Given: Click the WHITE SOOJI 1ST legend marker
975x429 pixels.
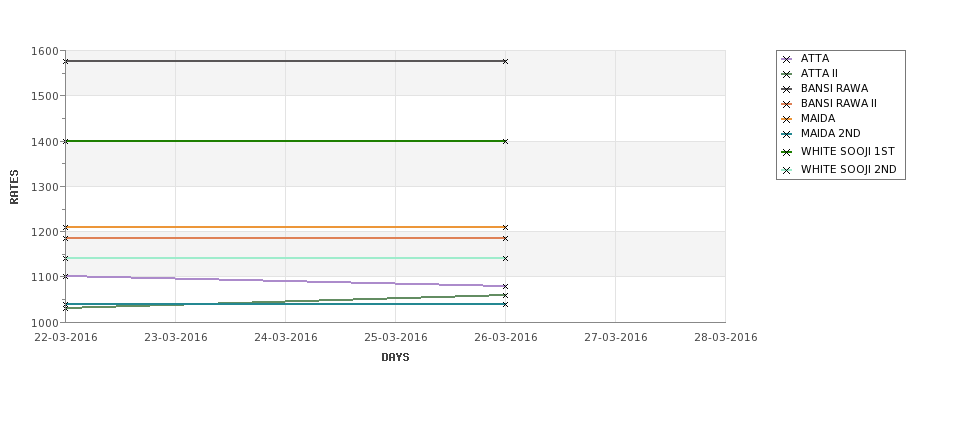Looking at the screenshot, I should [787, 152].
